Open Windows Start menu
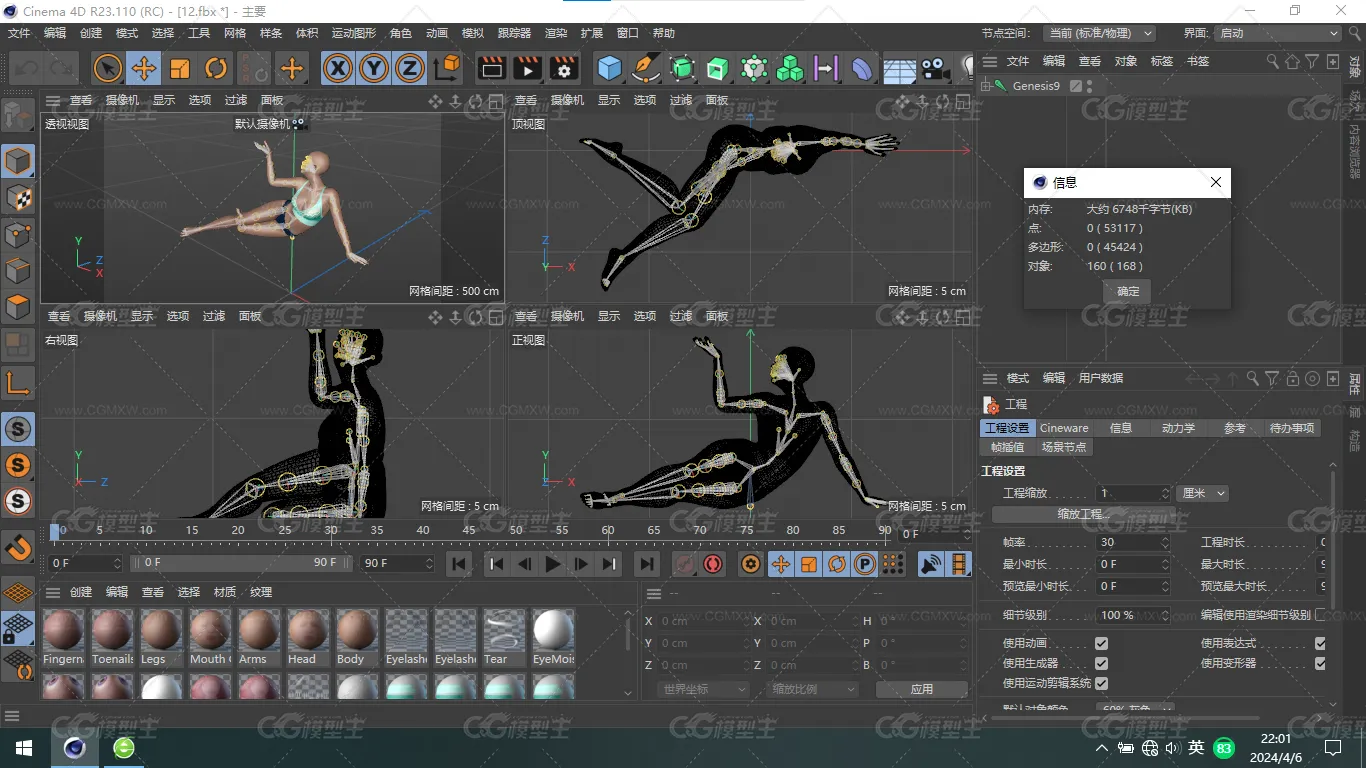This screenshot has height=768, width=1366. (24, 748)
